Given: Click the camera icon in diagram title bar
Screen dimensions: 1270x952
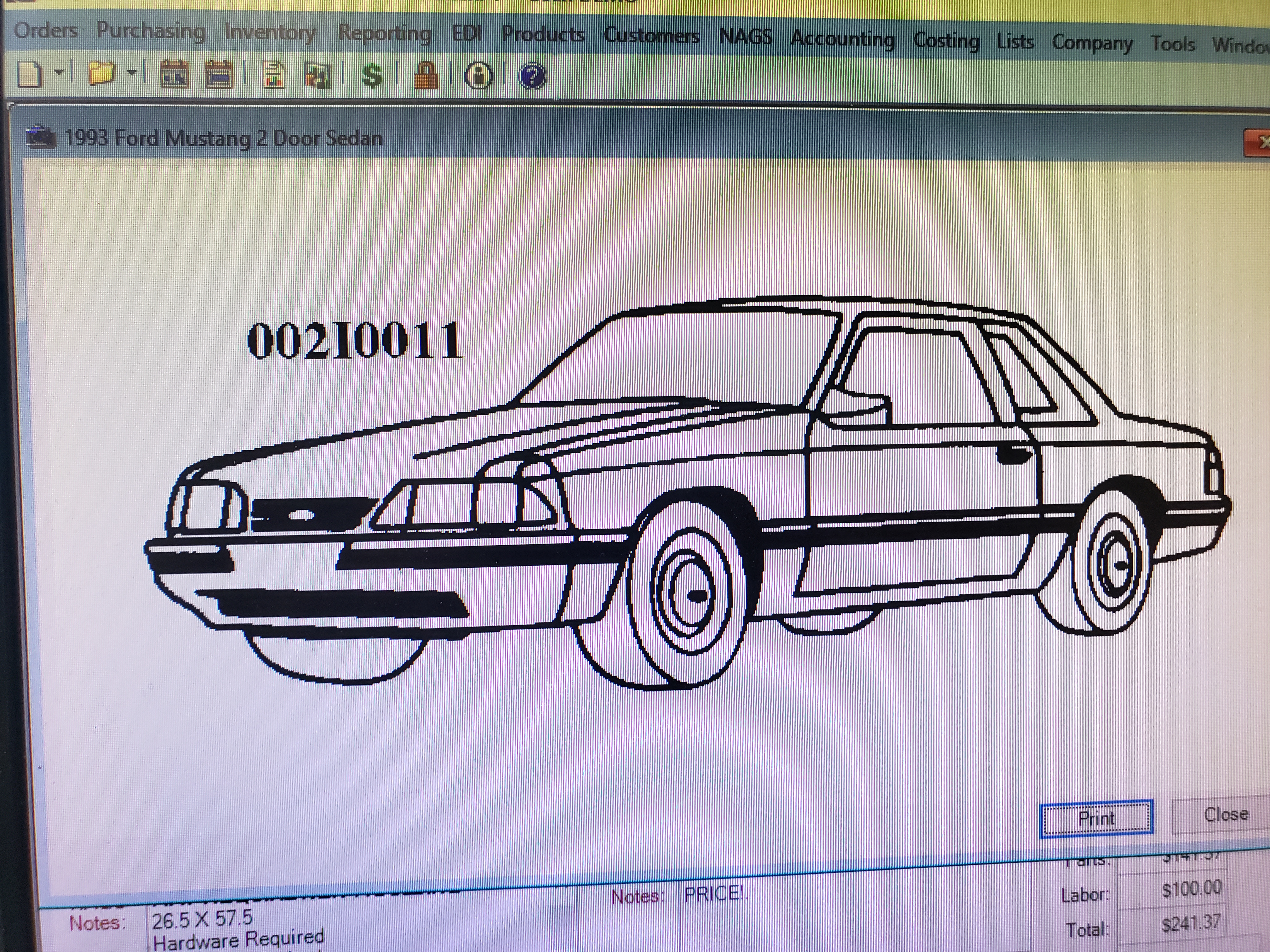Looking at the screenshot, I should click(x=41, y=138).
